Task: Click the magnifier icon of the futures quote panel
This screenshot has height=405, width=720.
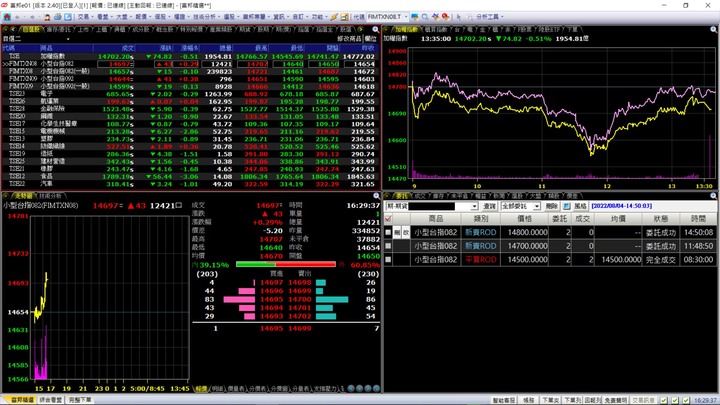Action: tap(376, 196)
